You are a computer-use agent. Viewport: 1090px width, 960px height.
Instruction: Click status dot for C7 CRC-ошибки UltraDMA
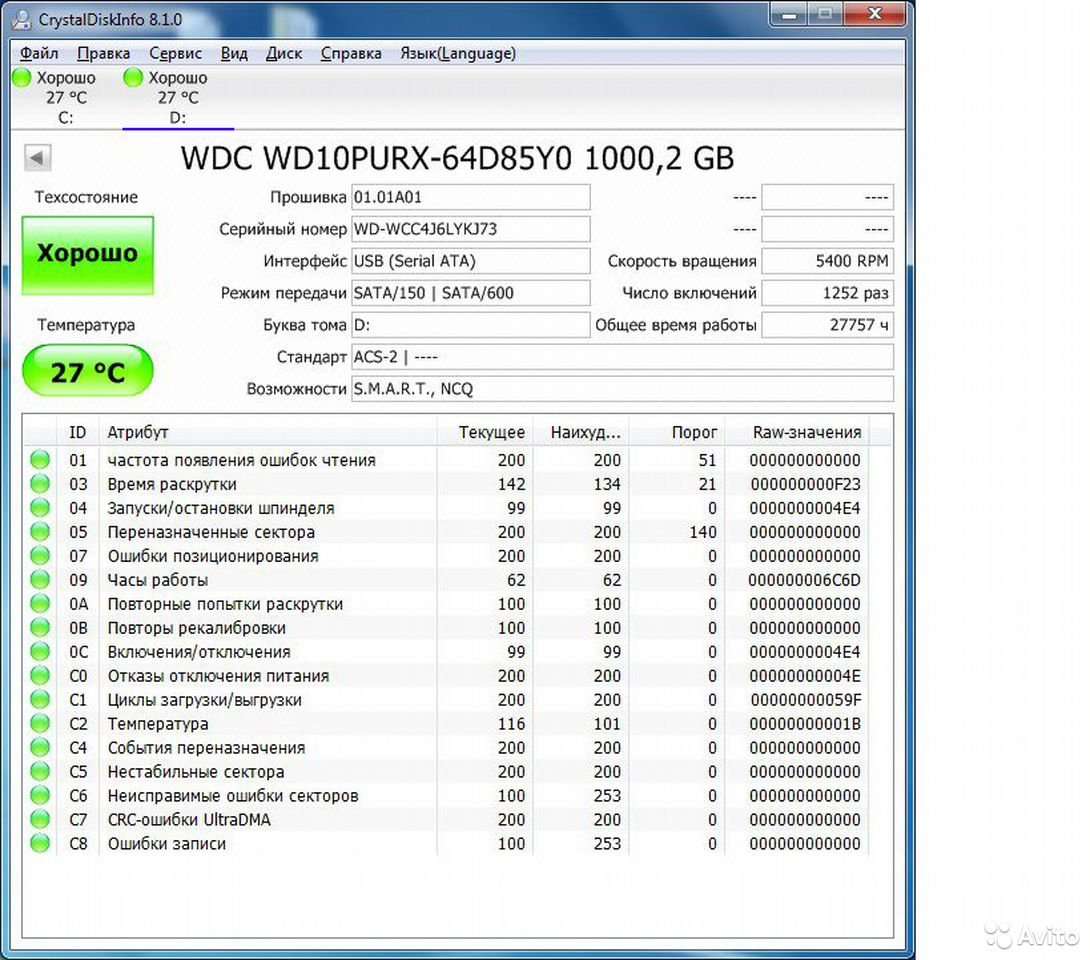(40, 819)
